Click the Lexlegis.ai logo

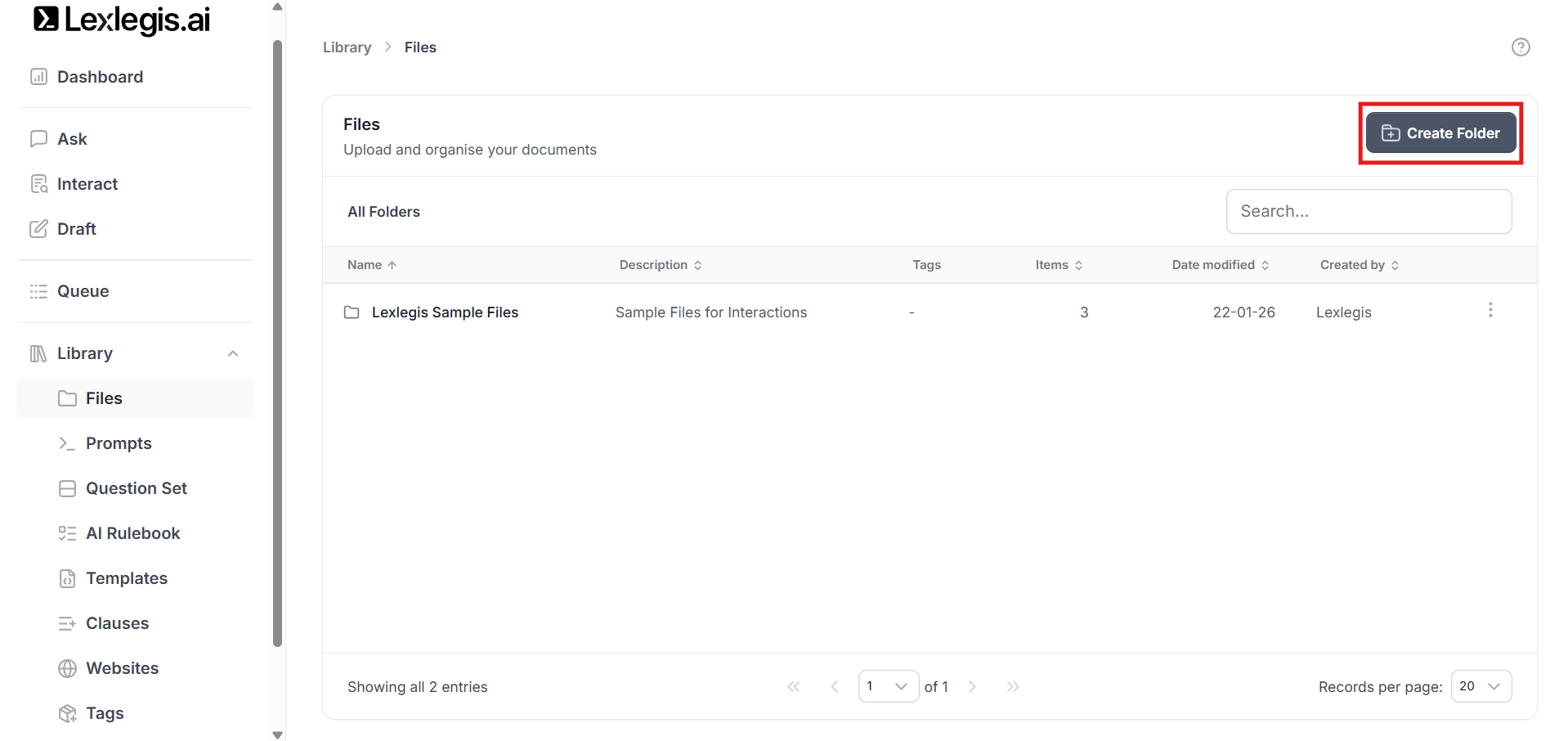pyautogui.click(x=122, y=20)
